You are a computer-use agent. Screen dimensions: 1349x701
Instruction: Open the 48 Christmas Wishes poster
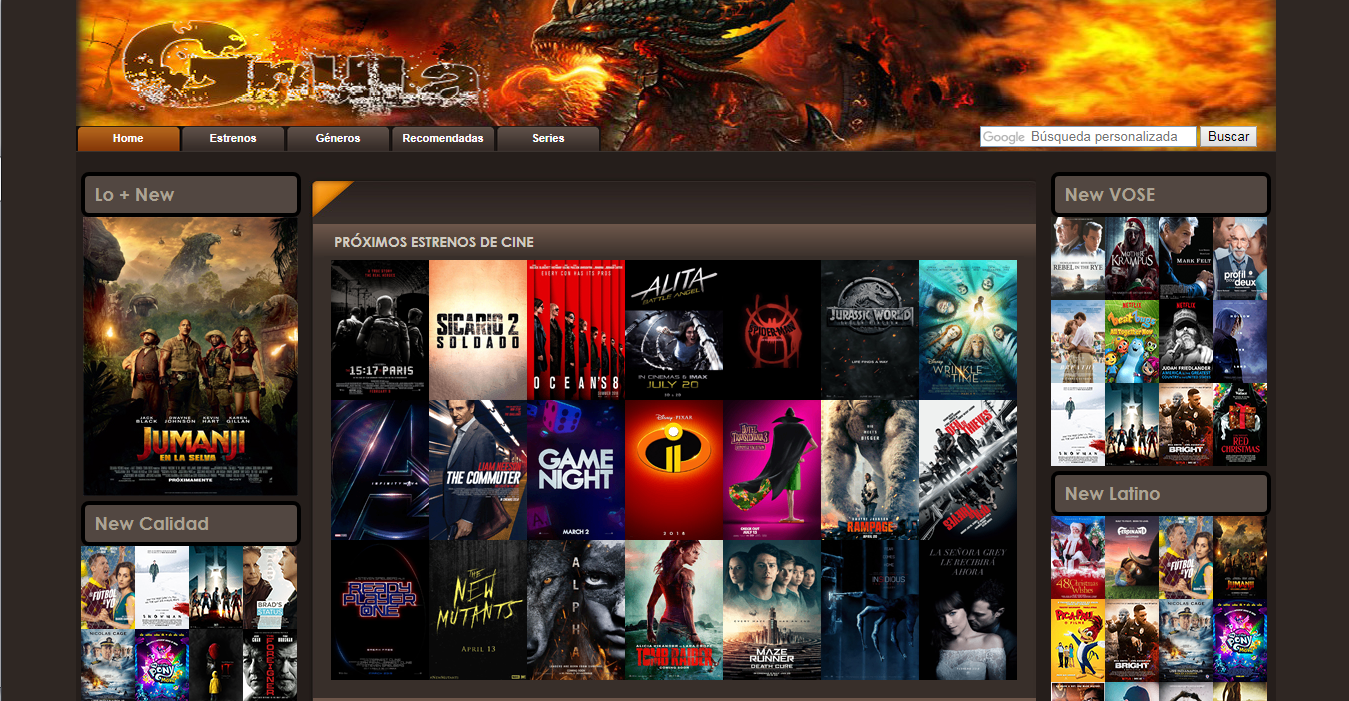click(1078, 557)
